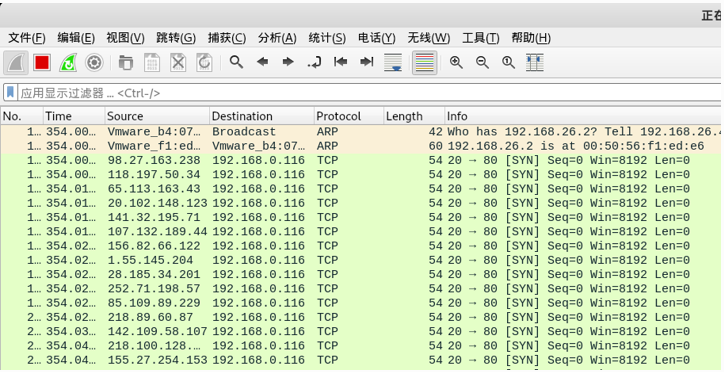Sort by the Destination column header
The height and width of the screenshot is (372, 724).
[262, 116]
